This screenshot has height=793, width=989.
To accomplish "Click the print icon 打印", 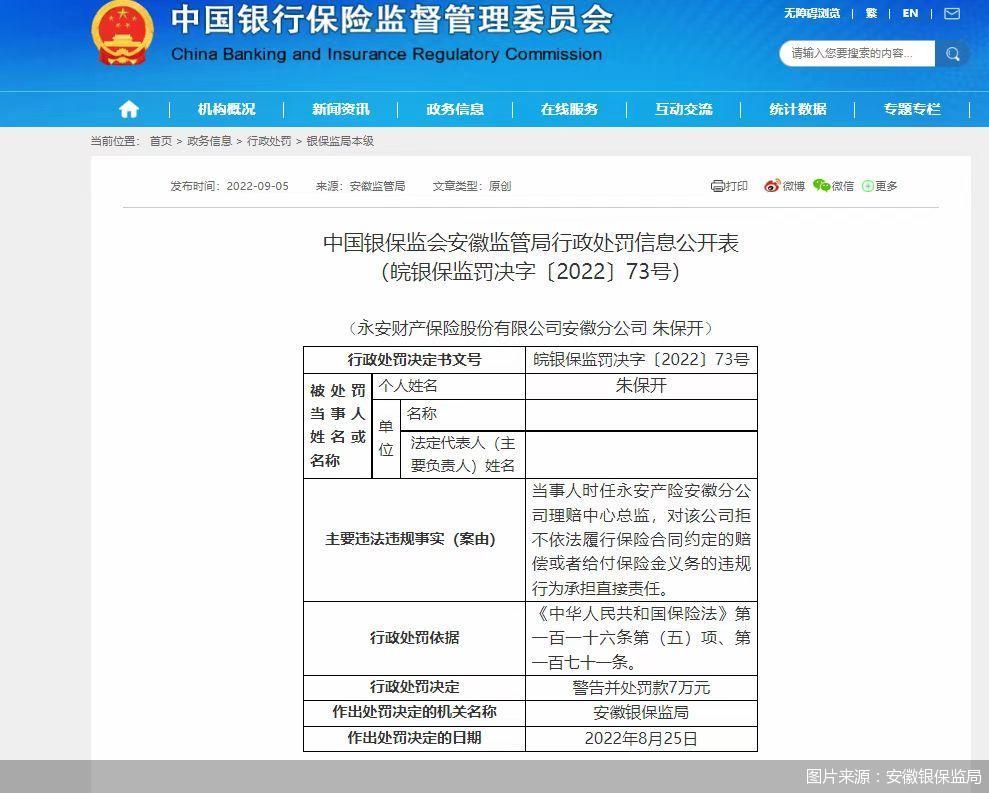I will click(x=729, y=185).
